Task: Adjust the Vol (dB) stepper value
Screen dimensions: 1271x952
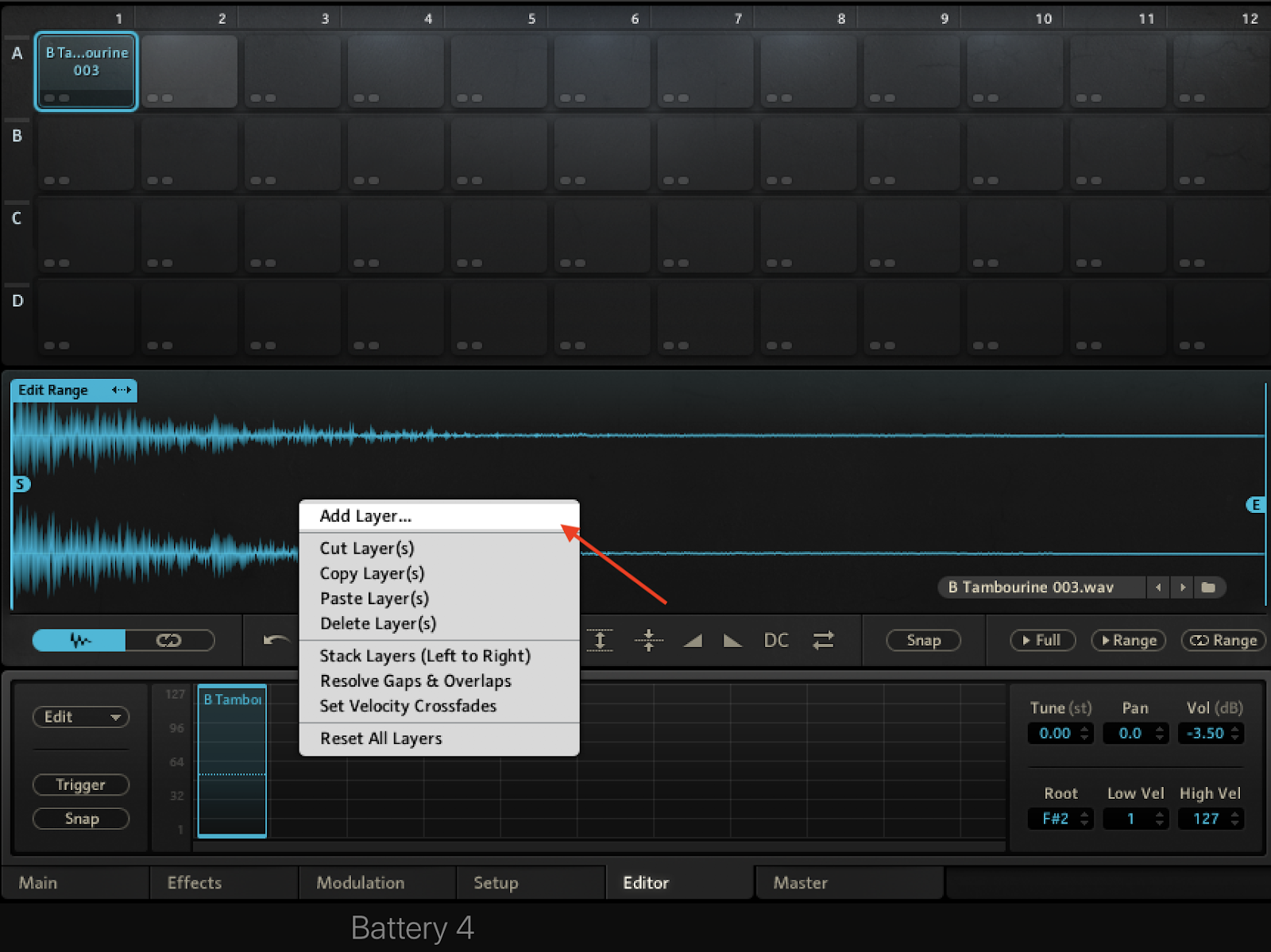Action: 1211,734
